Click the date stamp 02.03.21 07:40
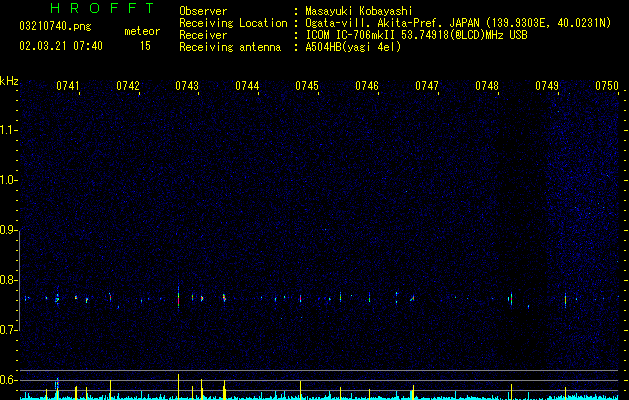629x400 pixels. [x=61, y=46]
